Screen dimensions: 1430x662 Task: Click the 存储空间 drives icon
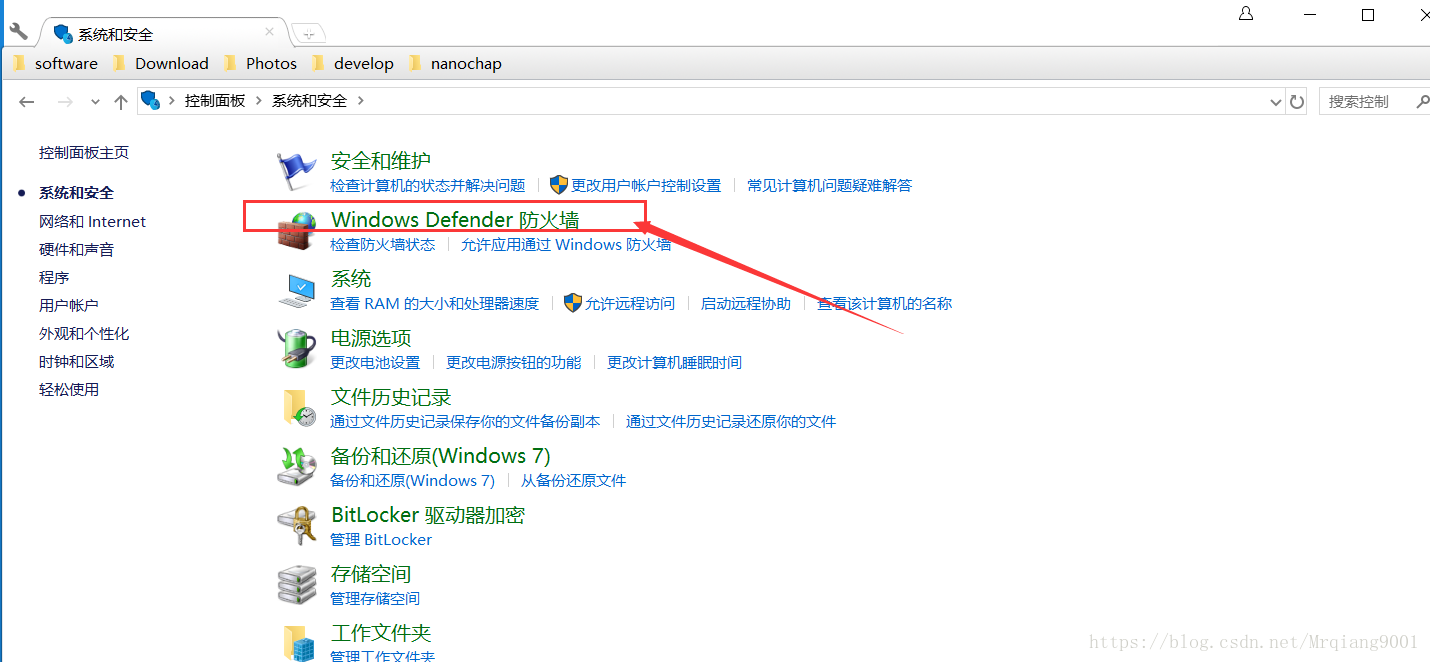[x=297, y=584]
